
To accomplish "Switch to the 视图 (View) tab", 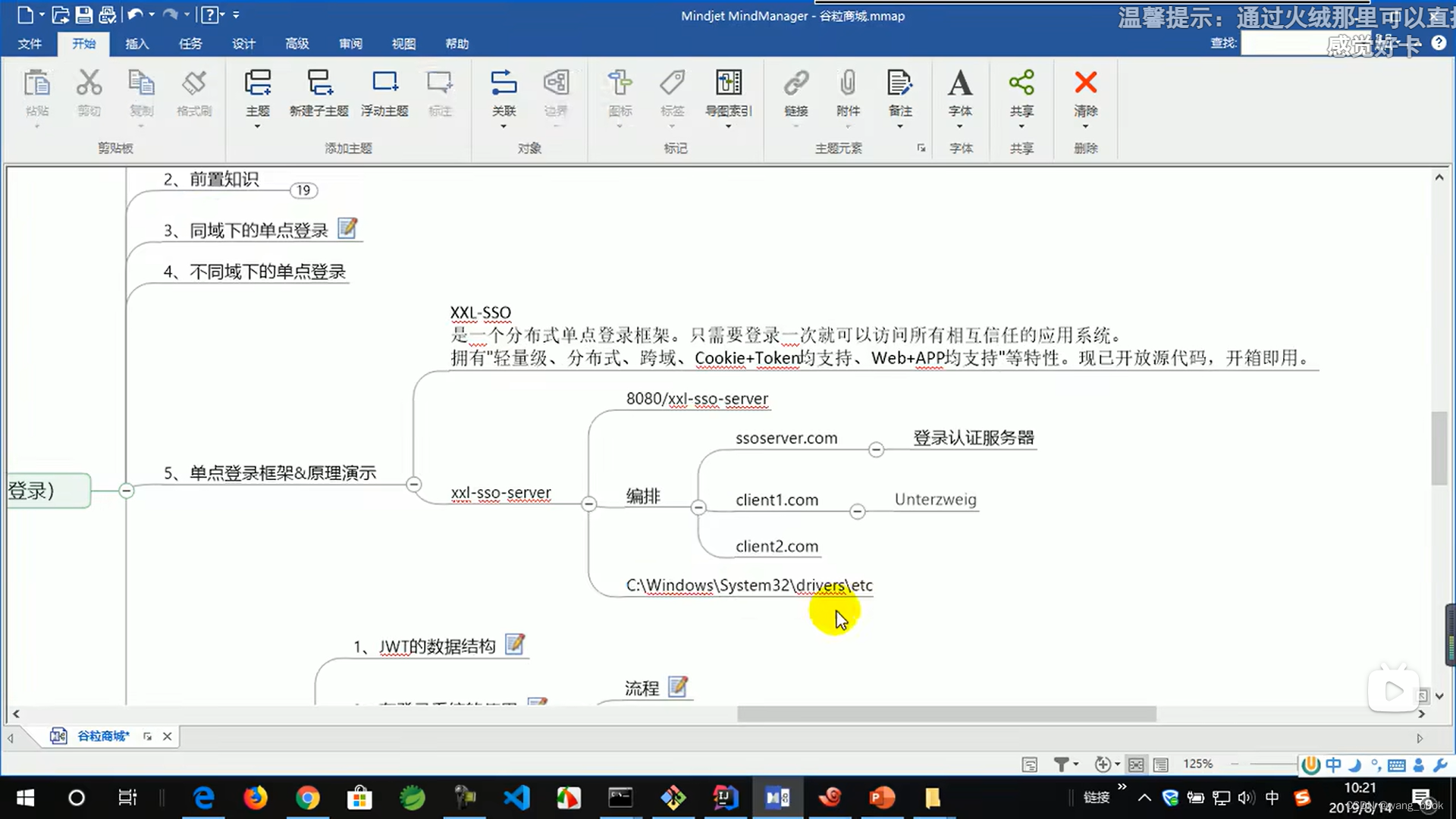I will coord(403,43).
